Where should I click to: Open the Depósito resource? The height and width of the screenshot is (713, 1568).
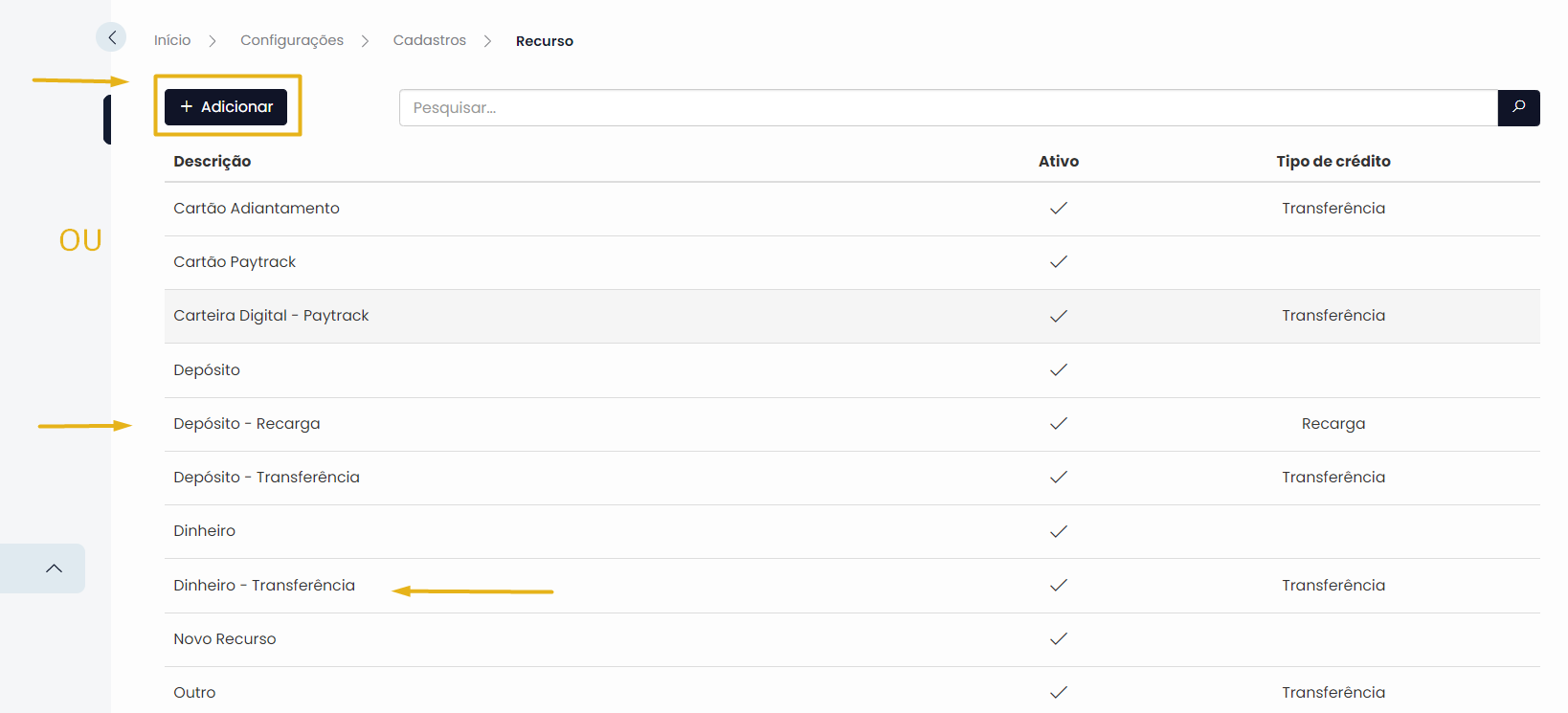click(852, 370)
